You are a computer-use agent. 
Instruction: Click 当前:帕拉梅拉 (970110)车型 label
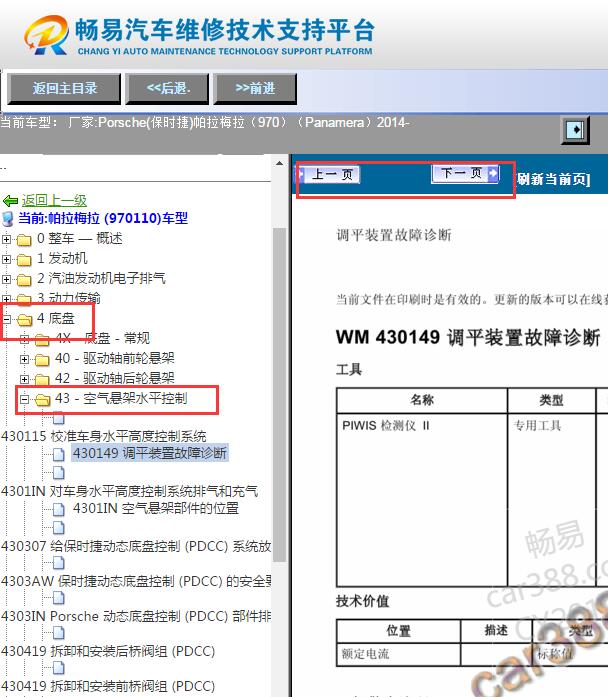pos(103,218)
